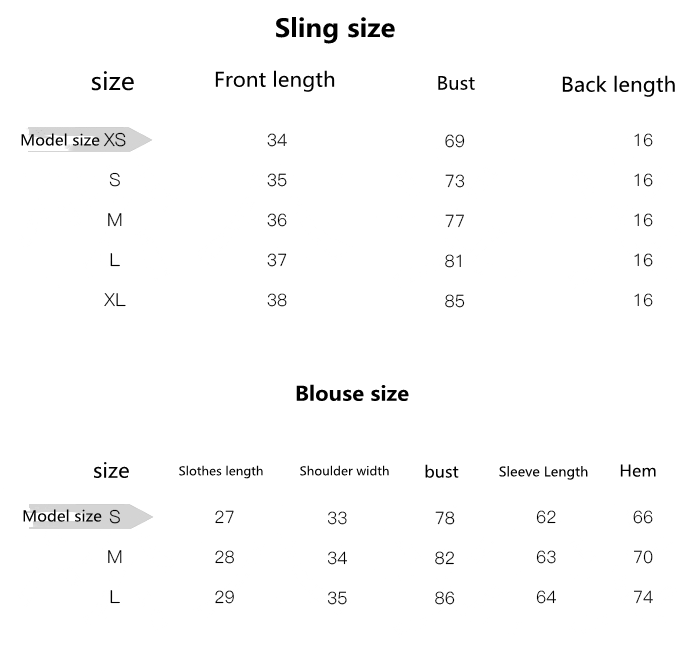This screenshot has height=647, width=681.
Task: Click front length value 34 for XS
Action: tap(277, 140)
